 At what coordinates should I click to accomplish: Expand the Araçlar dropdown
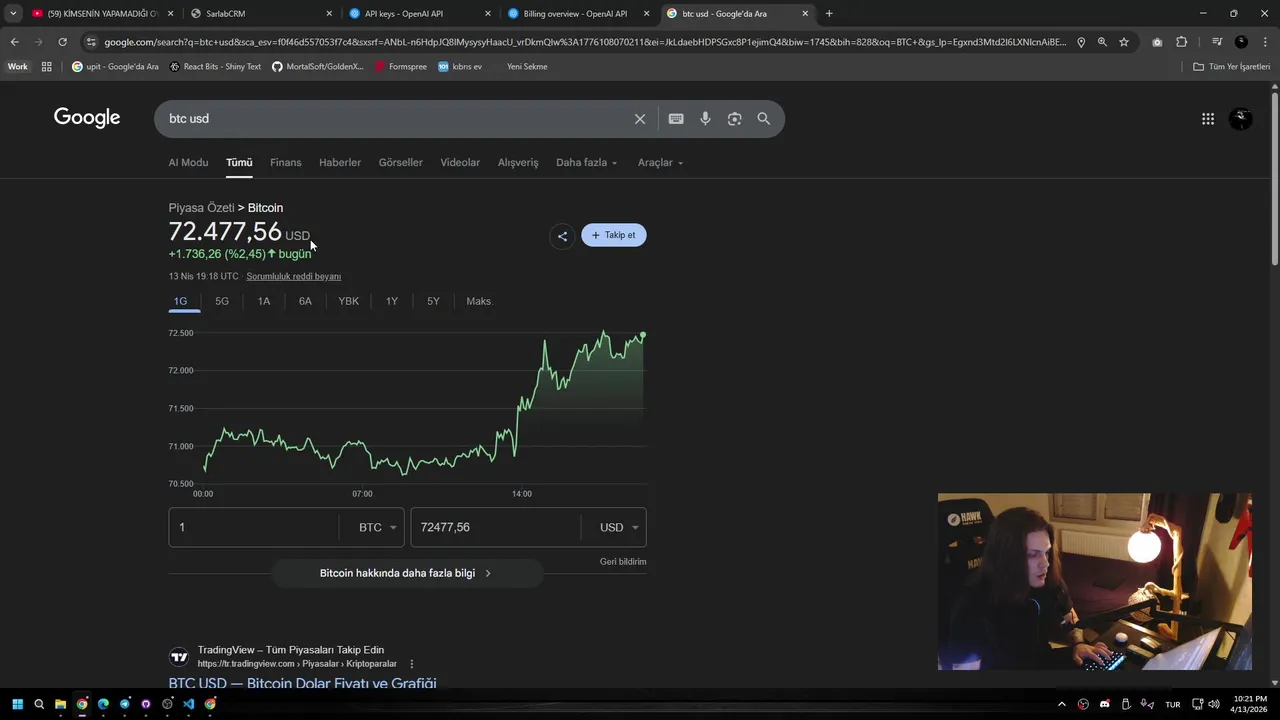661,163
